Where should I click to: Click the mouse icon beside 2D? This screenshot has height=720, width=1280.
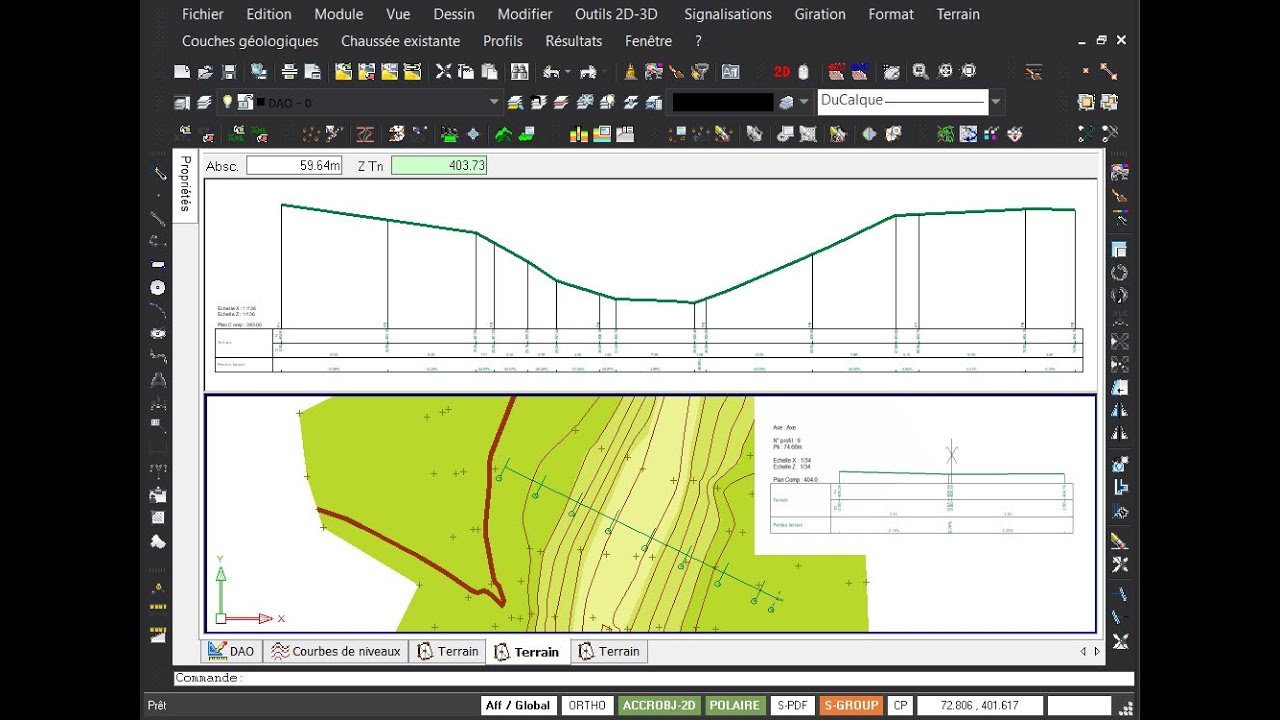pos(803,72)
